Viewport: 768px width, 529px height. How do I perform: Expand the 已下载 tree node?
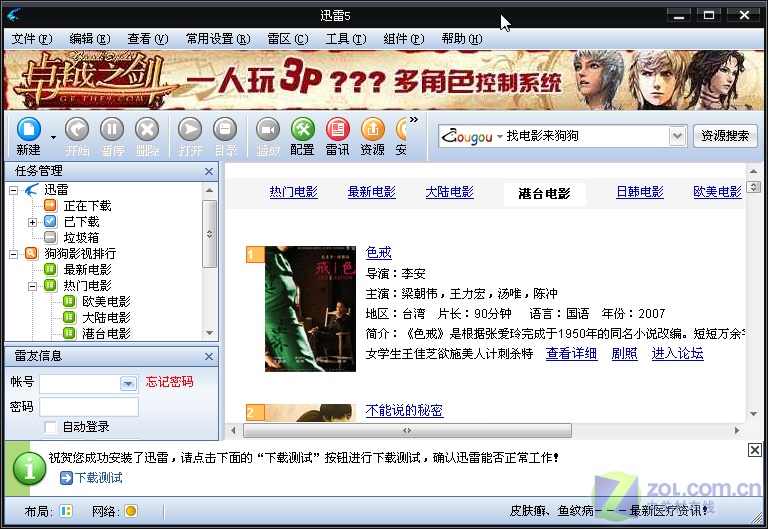(32, 222)
